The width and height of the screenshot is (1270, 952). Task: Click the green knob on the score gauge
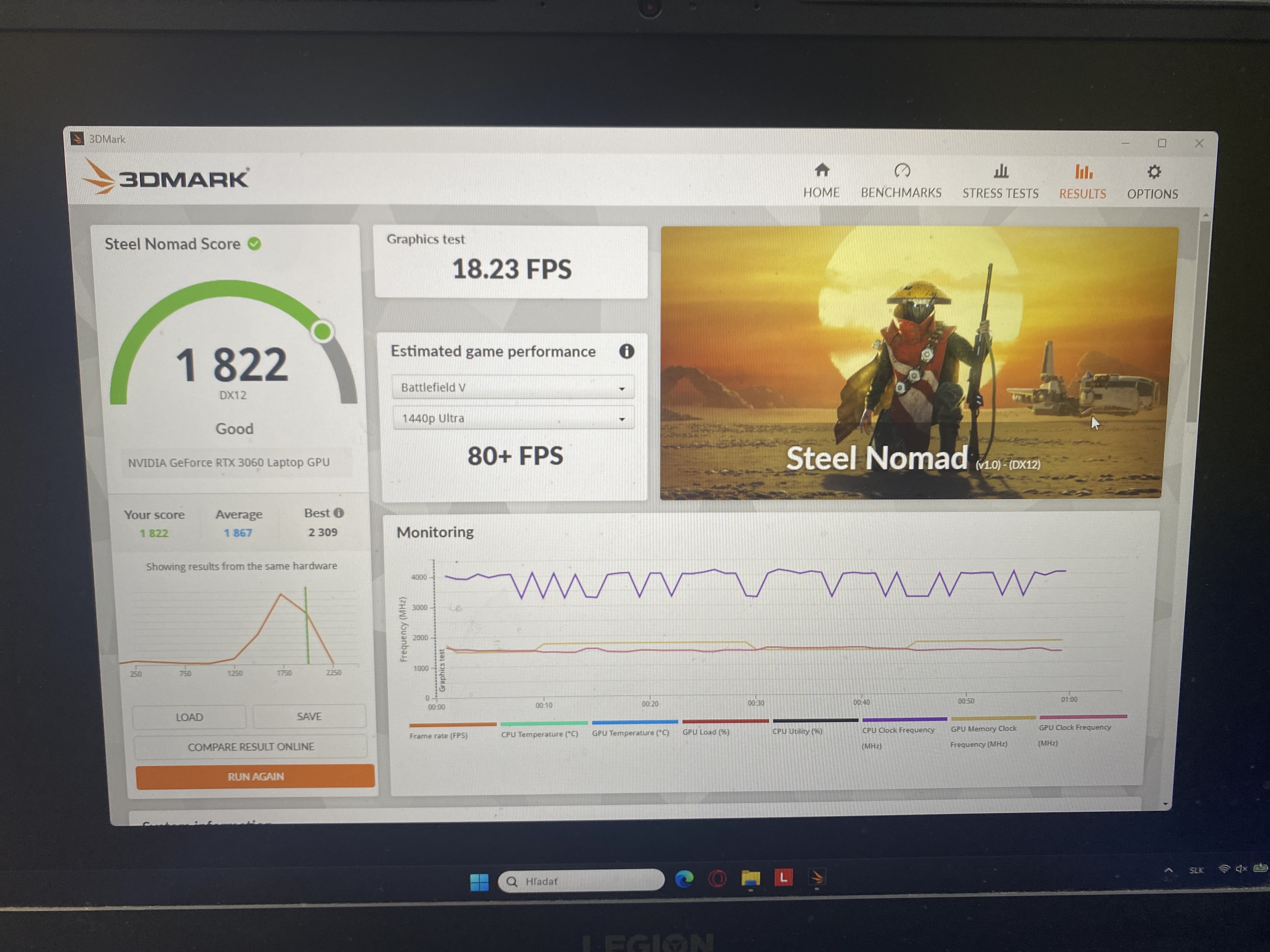click(322, 331)
